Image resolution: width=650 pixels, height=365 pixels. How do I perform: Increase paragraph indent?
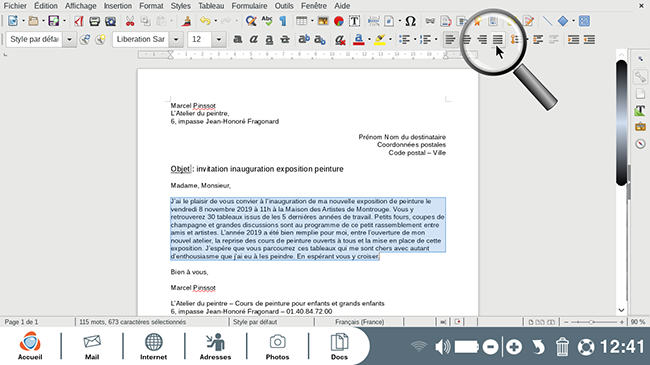(x=573, y=39)
